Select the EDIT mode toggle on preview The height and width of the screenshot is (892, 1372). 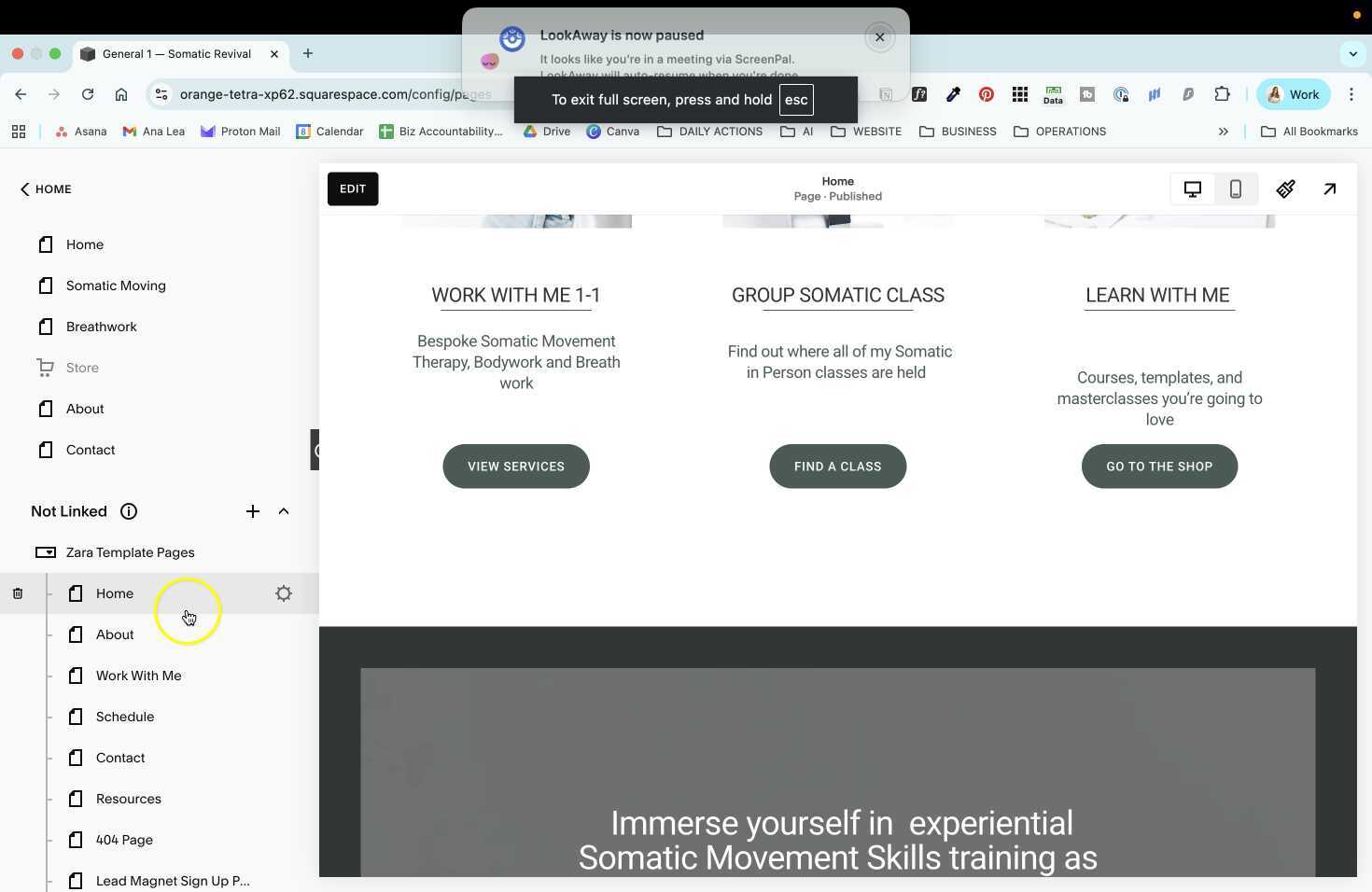[x=352, y=188]
